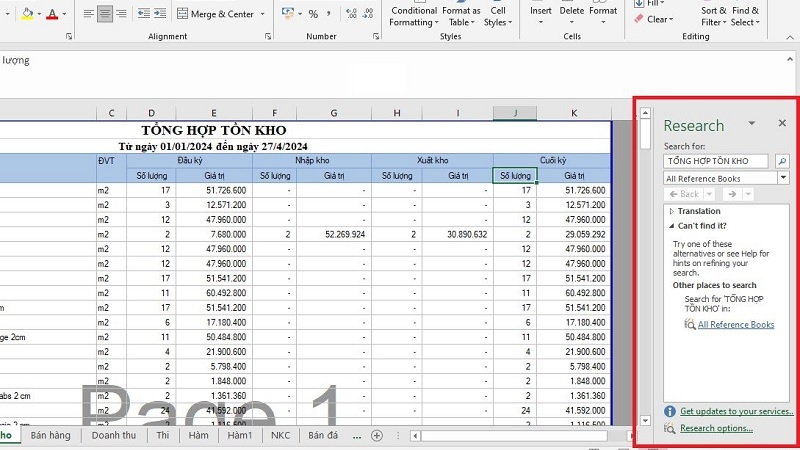Apply the yellow fill color bucket

tap(27, 14)
